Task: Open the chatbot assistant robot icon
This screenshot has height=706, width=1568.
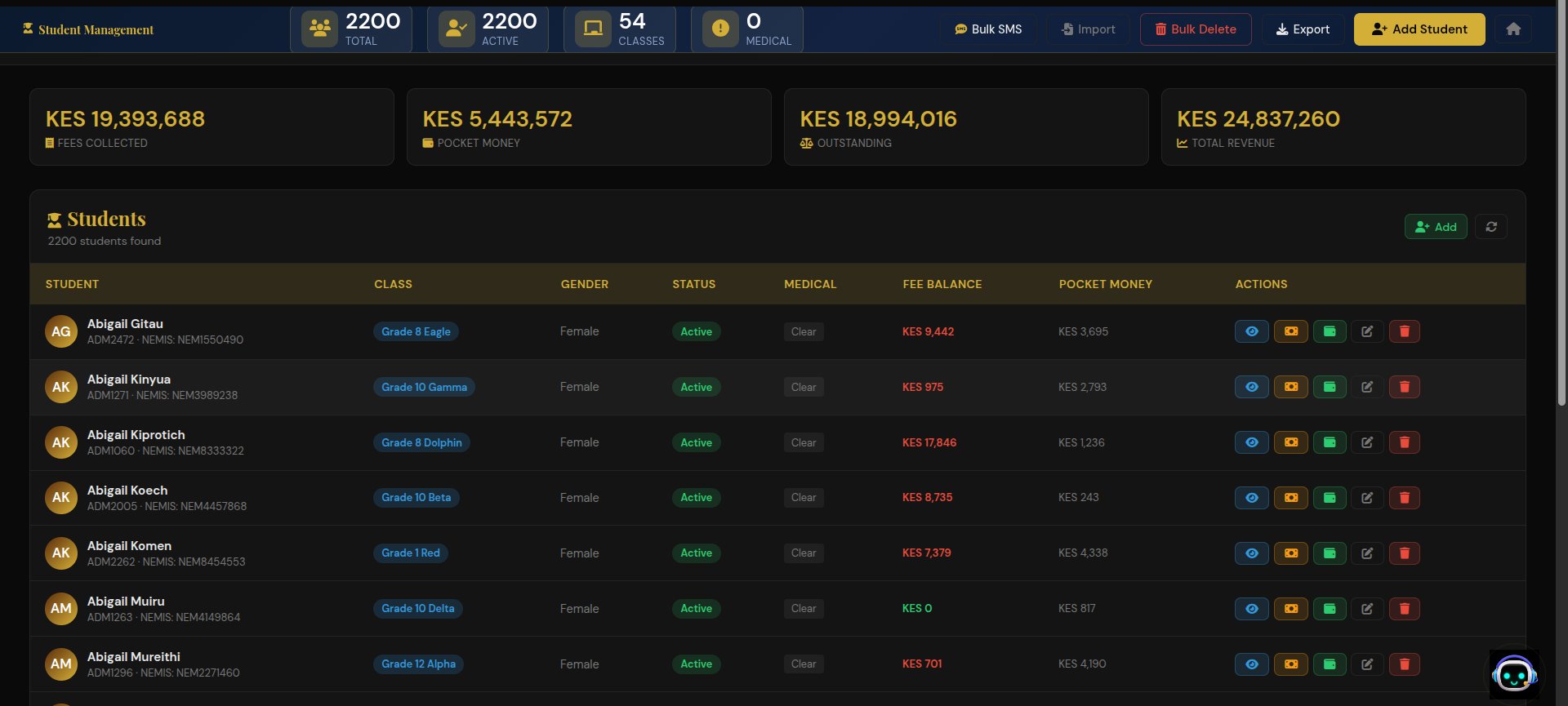Action: tap(1513, 674)
